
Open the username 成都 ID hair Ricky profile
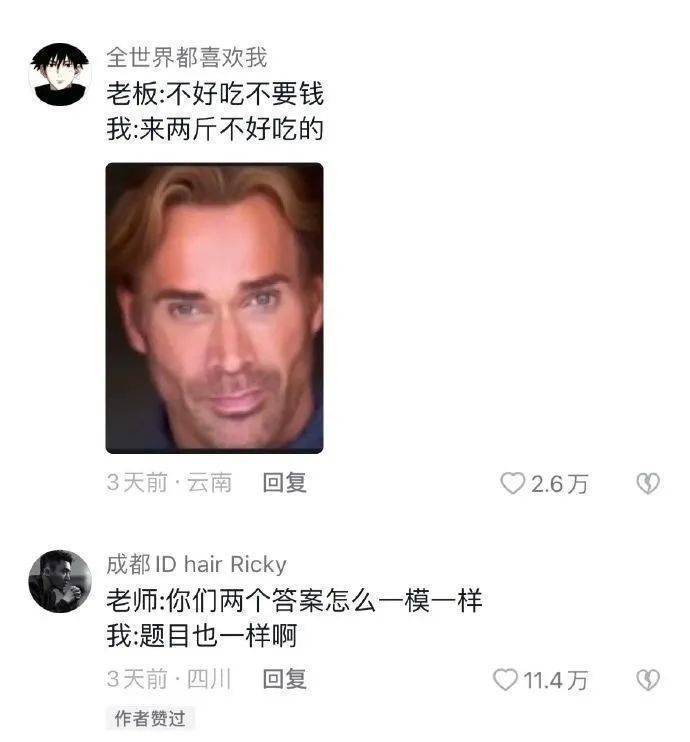tap(196, 564)
